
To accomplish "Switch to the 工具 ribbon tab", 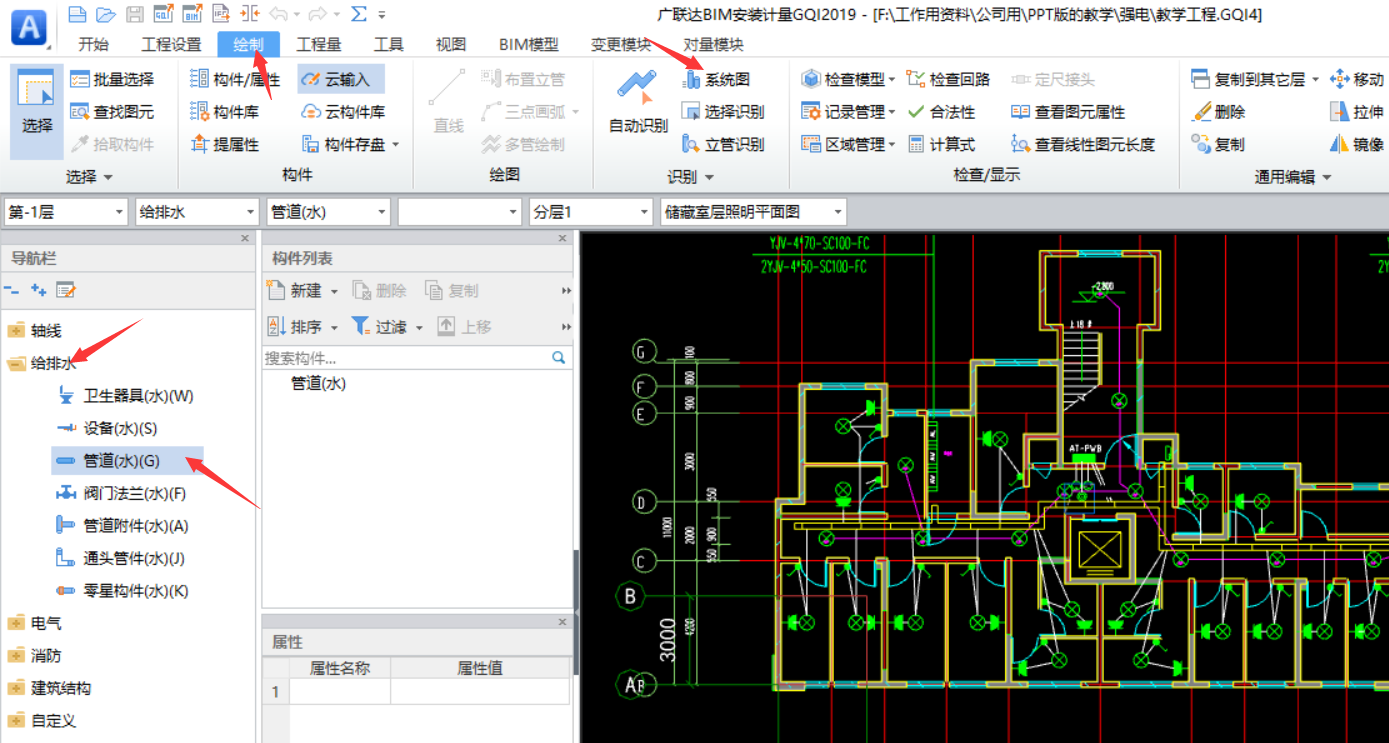I will [388, 44].
